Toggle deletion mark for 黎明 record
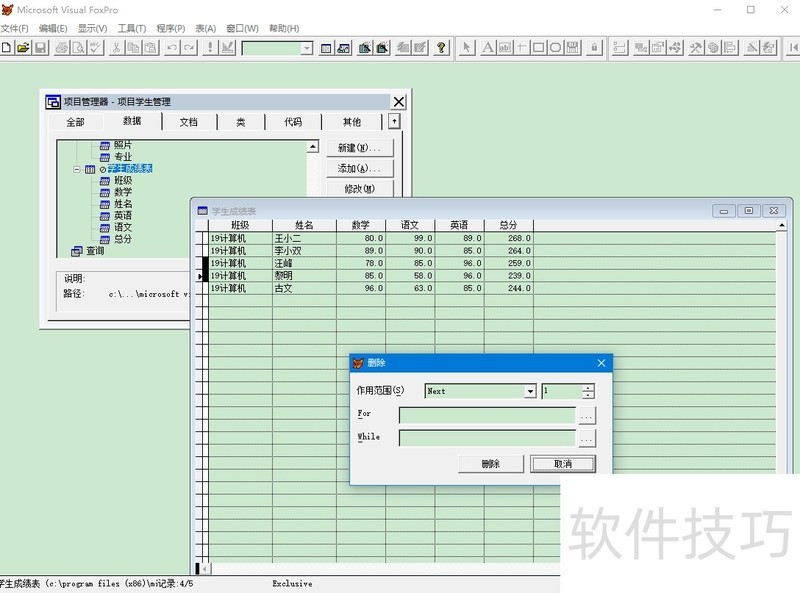 tap(206, 276)
